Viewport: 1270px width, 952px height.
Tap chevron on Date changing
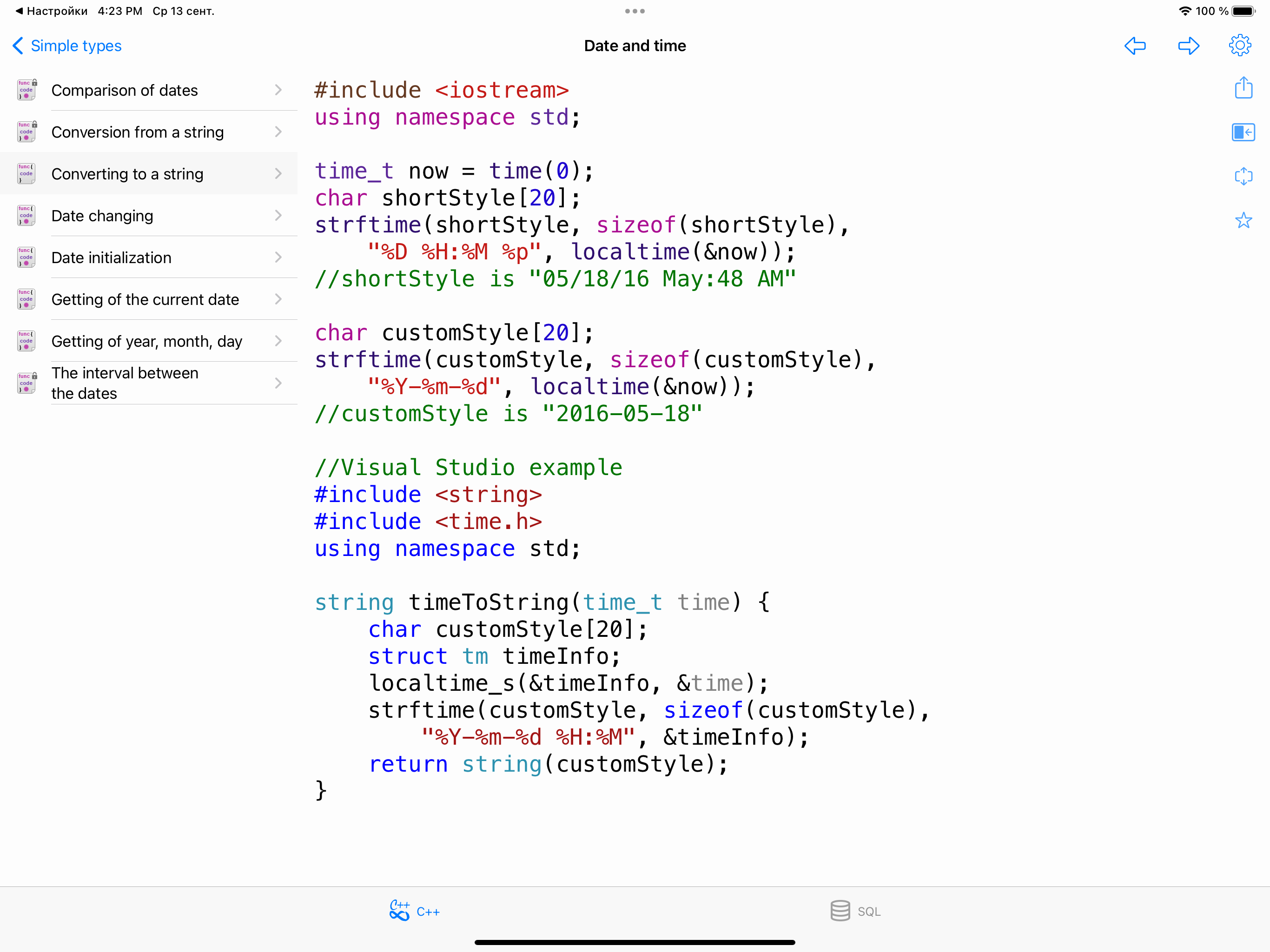coord(278,215)
